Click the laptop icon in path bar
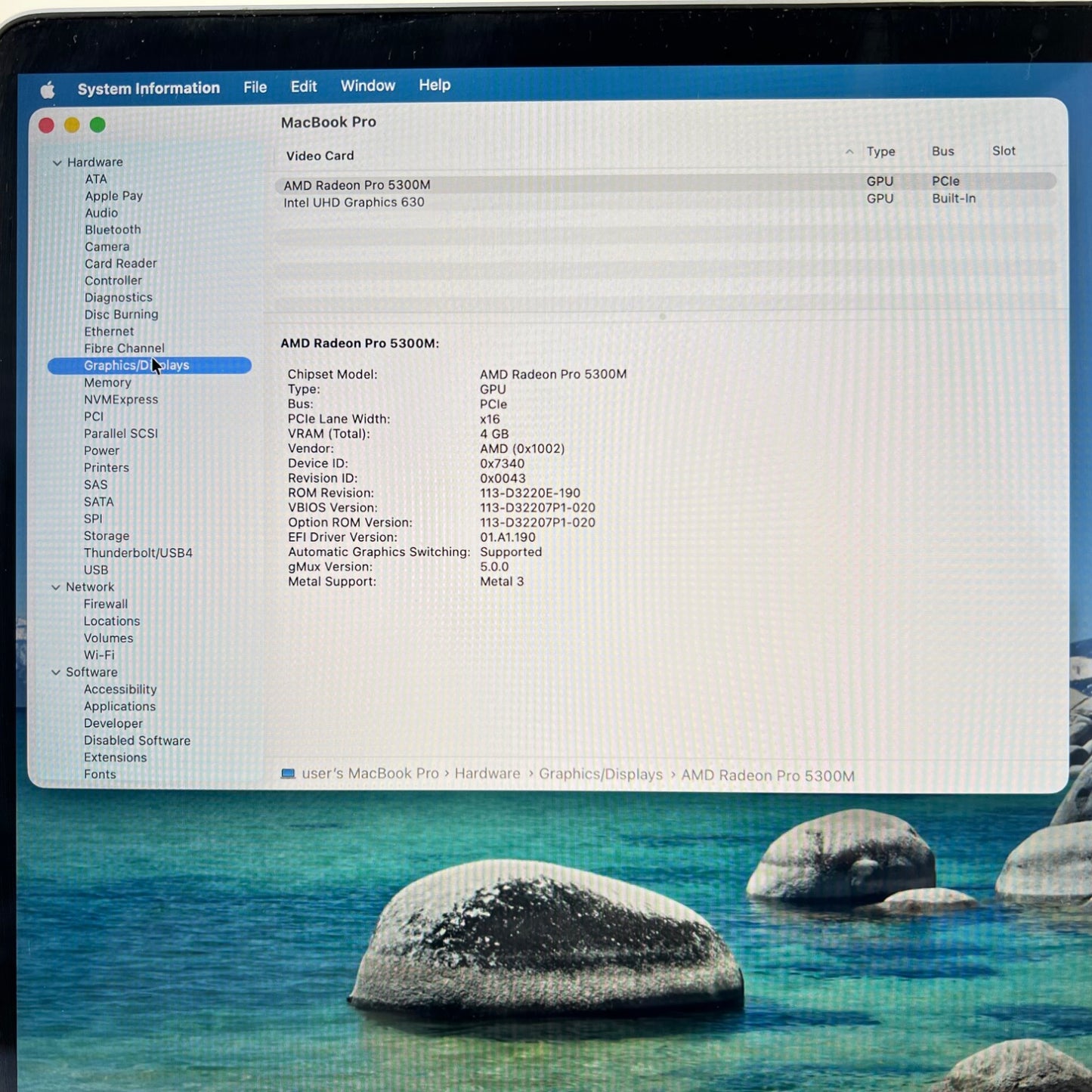This screenshot has height=1092, width=1092. [x=288, y=774]
